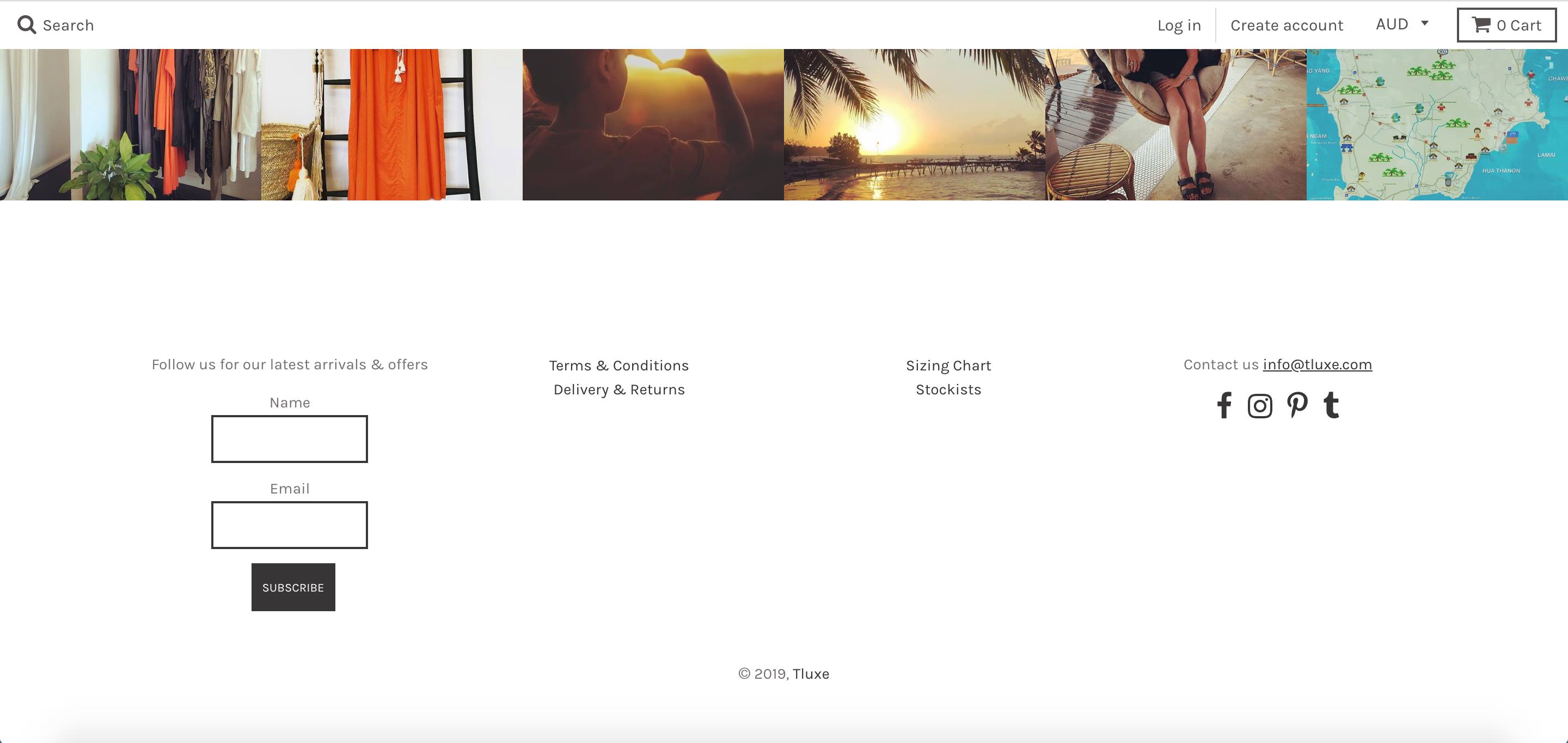Click 'Follow us for our latest arrivals & offers' text
The width and height of the screenshot is (1568, 743).
(x=290, y=365)
